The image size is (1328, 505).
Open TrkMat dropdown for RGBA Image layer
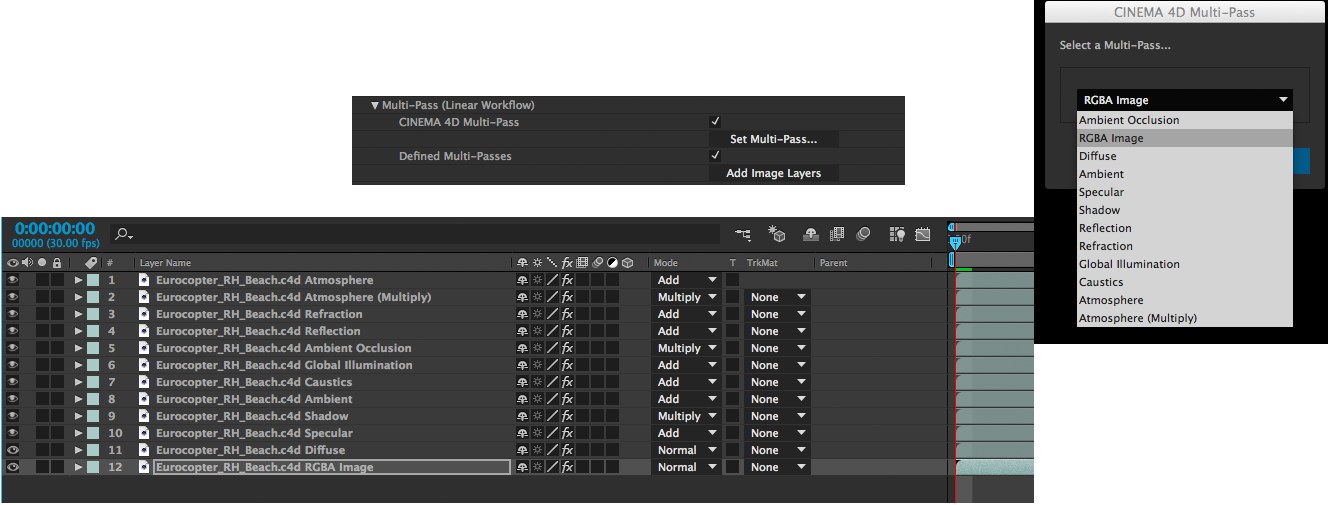pos(778,467)
